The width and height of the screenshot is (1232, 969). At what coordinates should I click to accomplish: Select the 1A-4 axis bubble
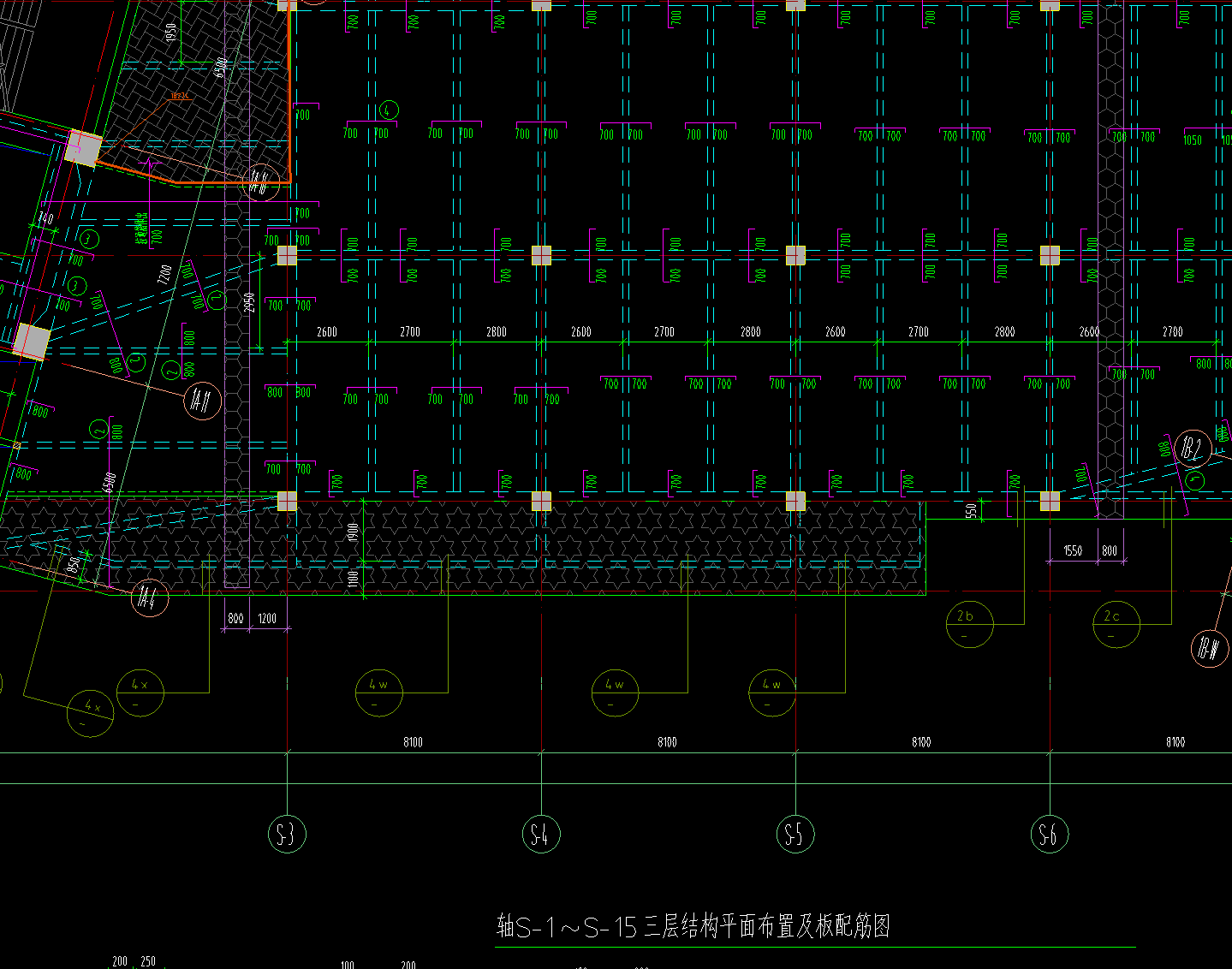pos(150,597)
